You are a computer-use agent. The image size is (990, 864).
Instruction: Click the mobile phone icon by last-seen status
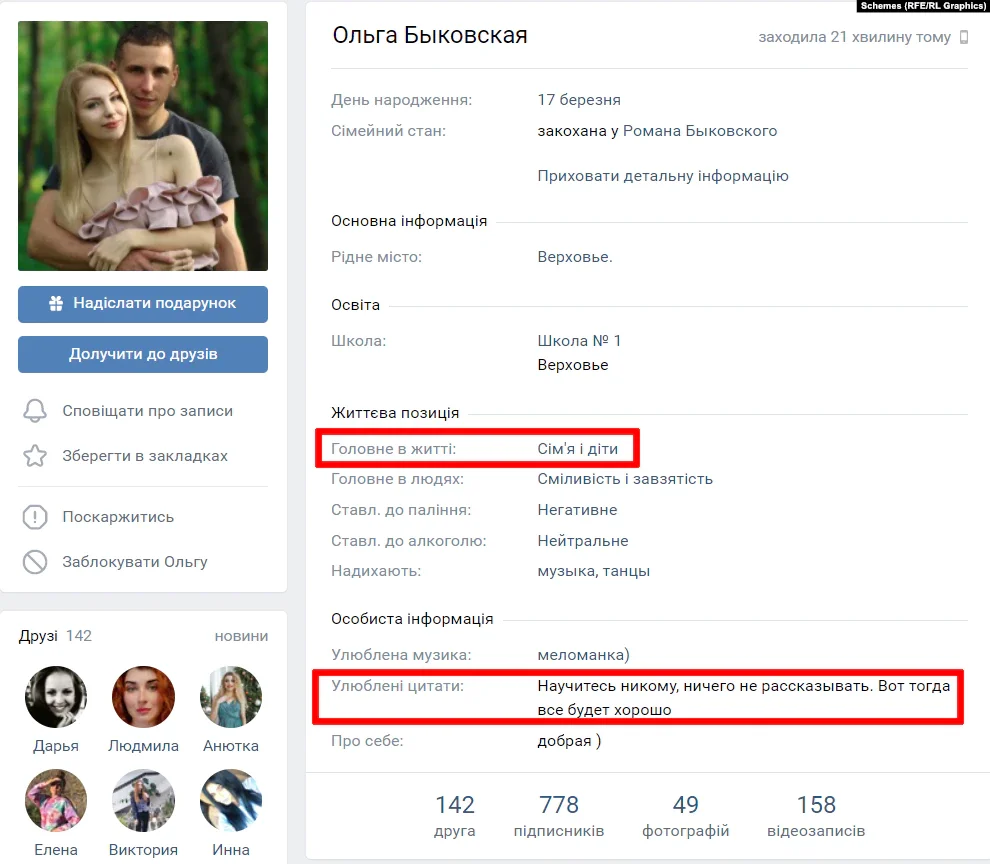tap(963, 36)
